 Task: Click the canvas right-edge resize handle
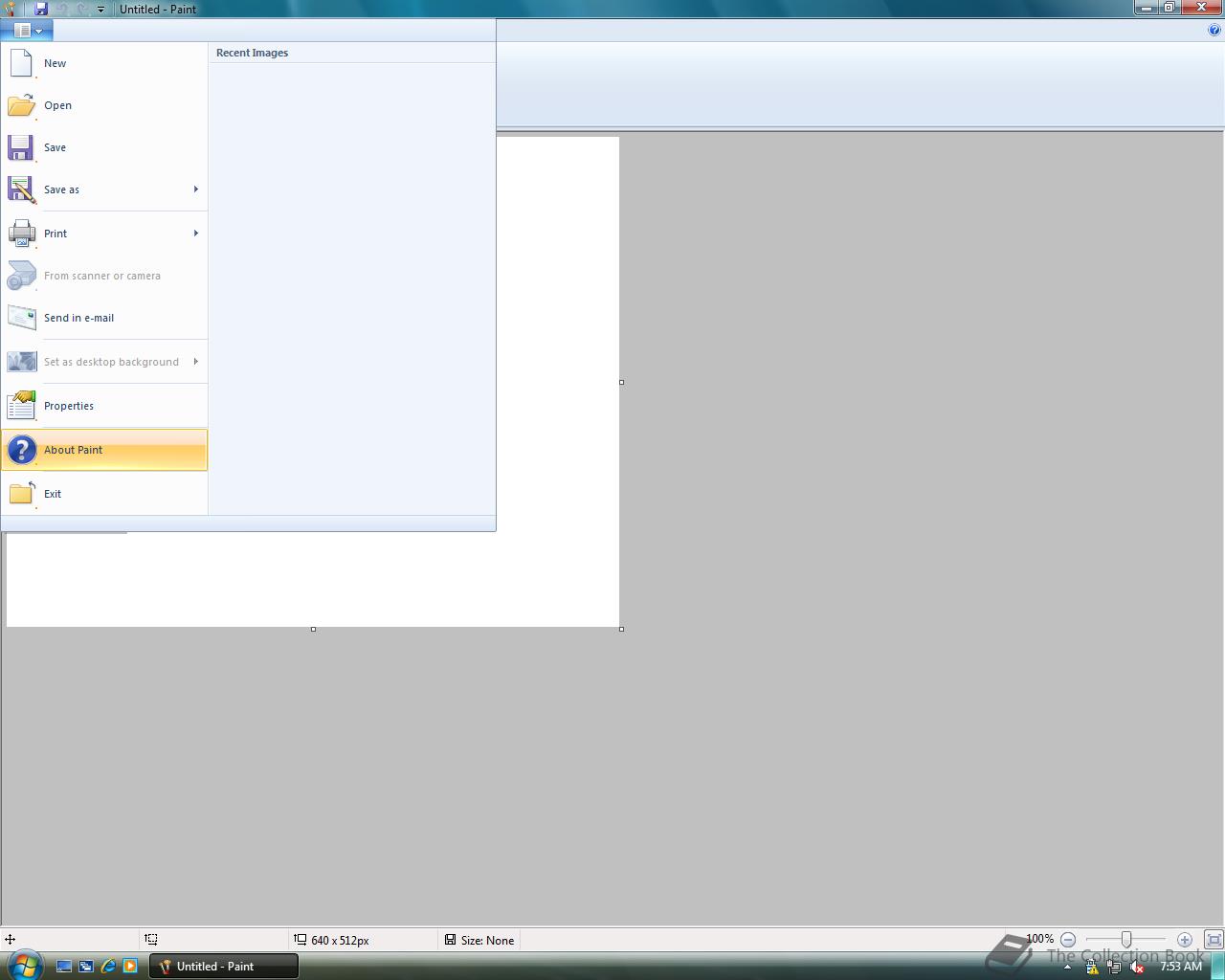pos(621,382)
